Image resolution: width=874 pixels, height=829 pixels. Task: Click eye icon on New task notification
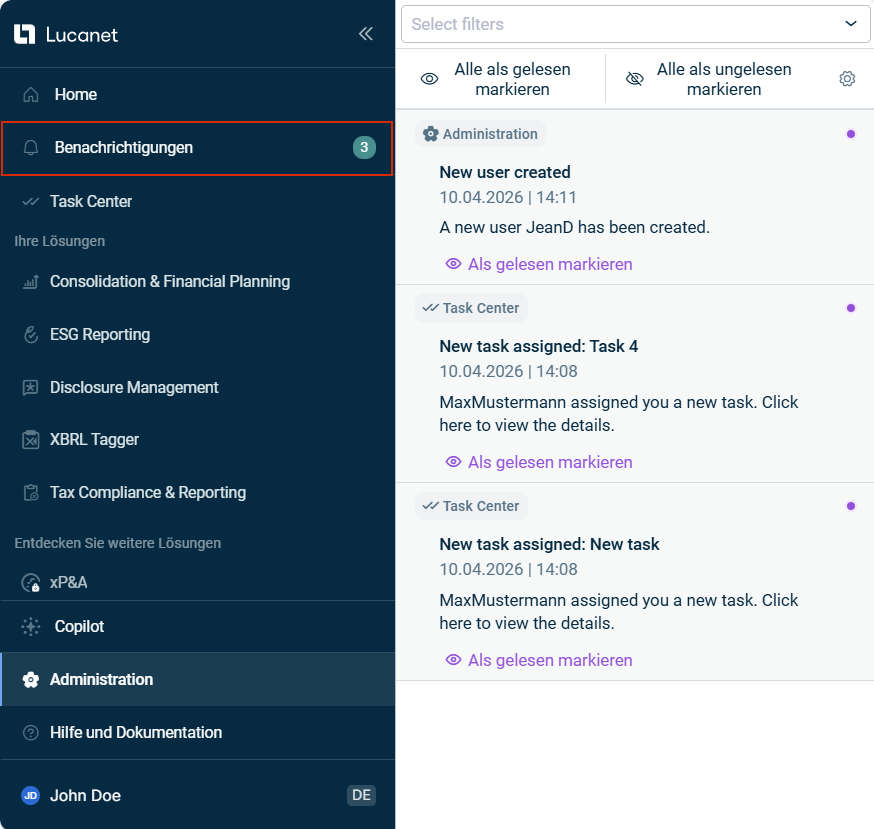[453, 660]
